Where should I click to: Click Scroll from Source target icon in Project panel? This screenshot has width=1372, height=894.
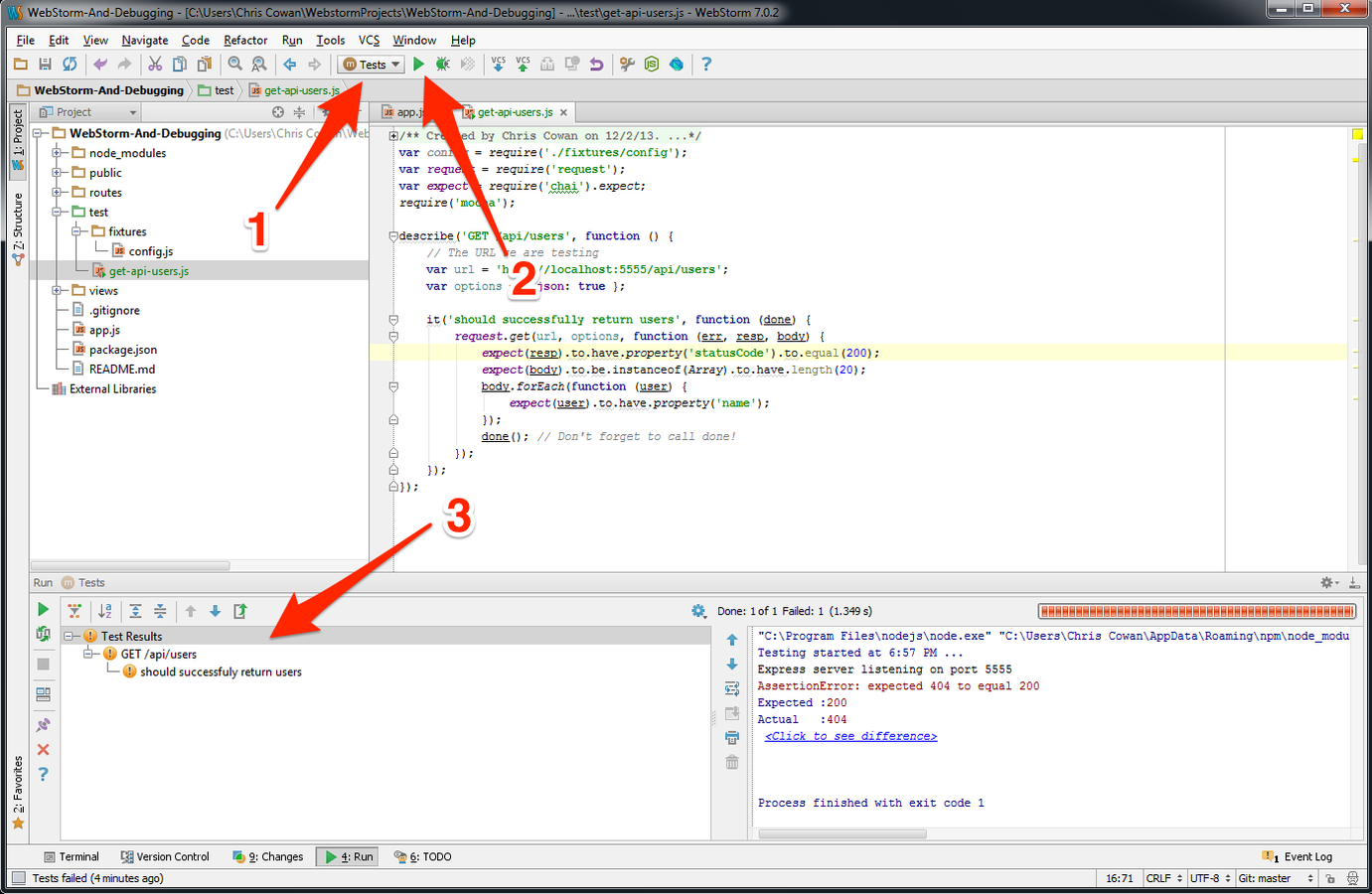pos(278,112)
